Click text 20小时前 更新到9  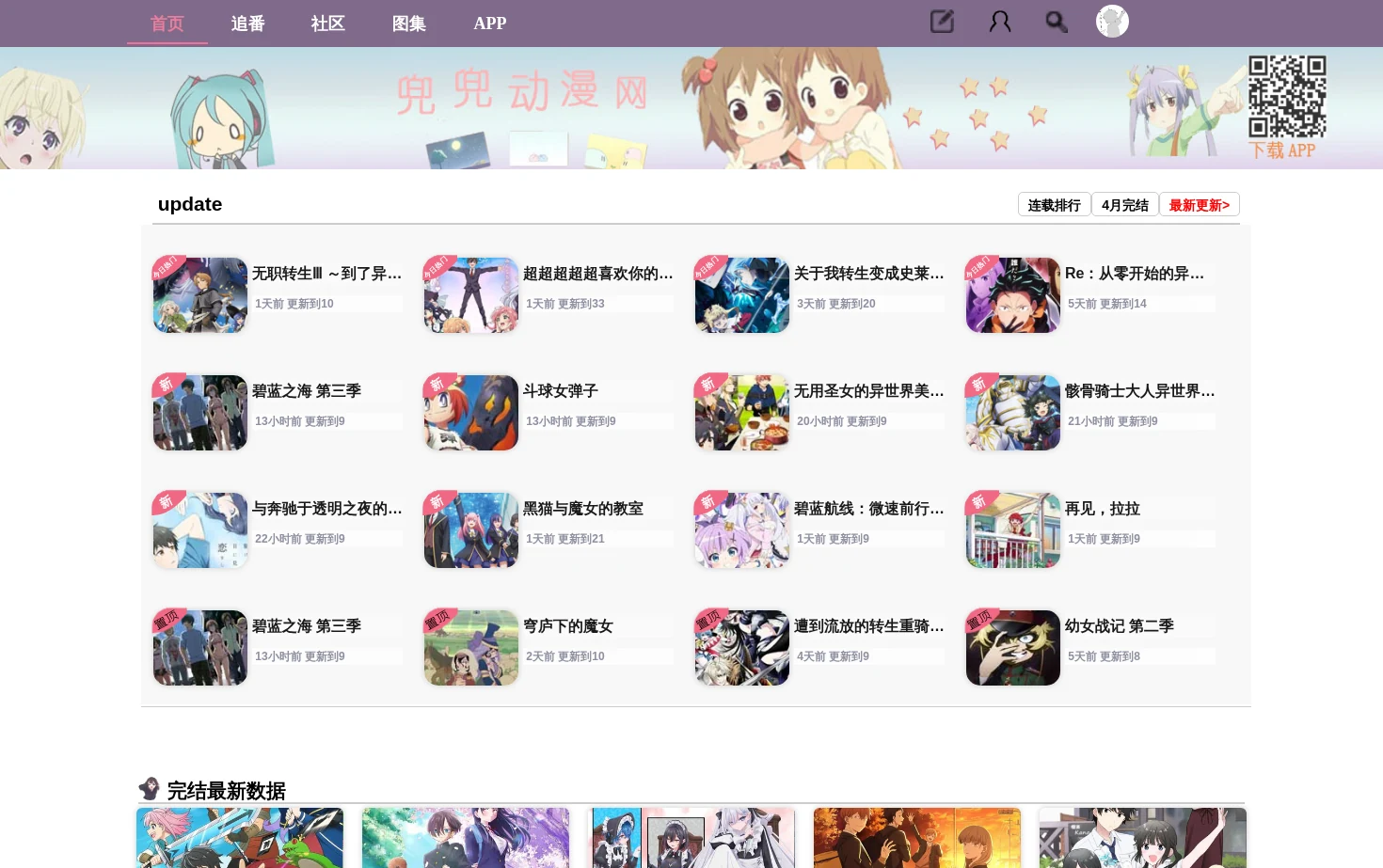click(842, 421)
